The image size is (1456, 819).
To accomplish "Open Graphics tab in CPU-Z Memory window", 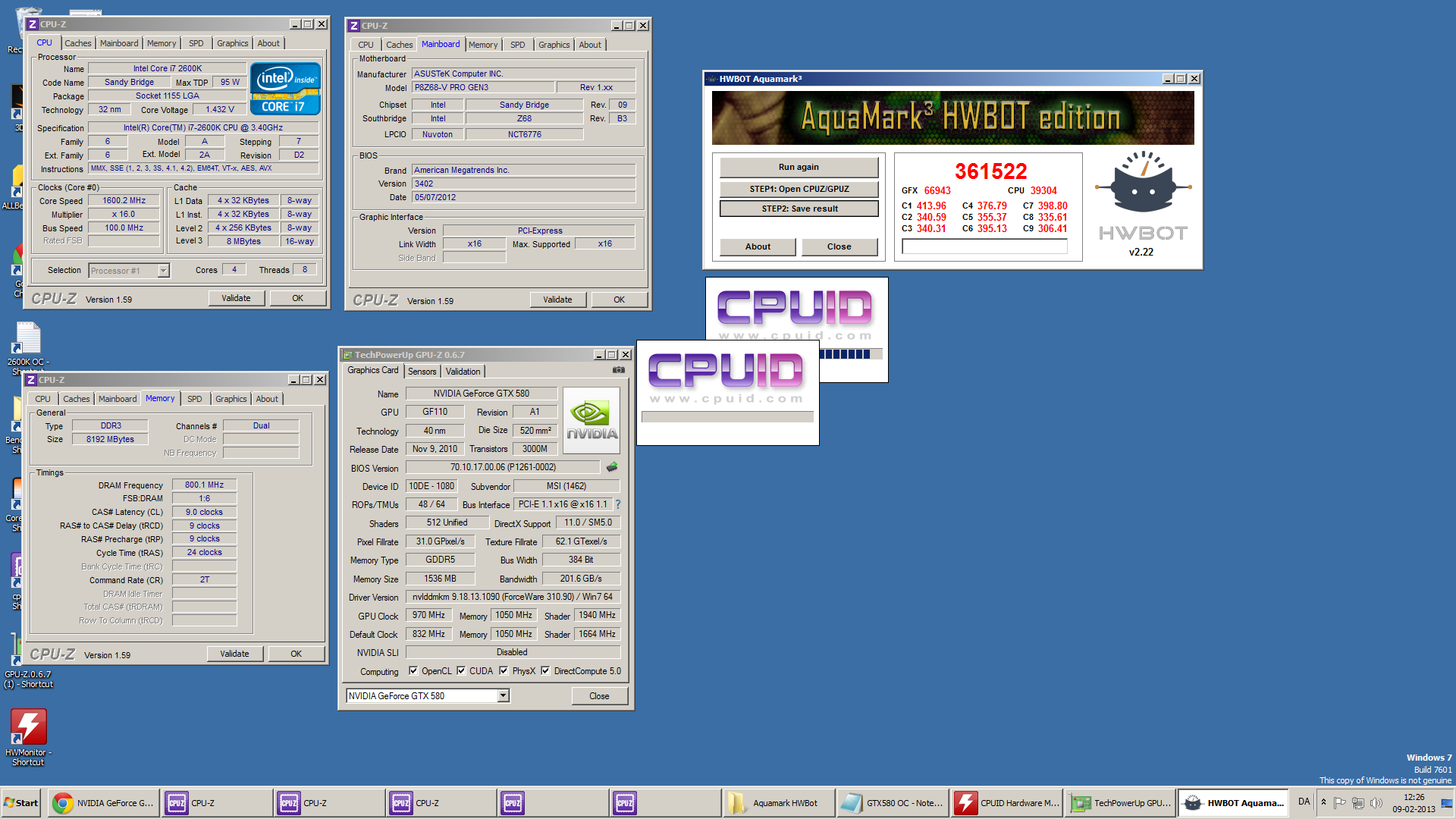I will pyautogui.click(x=231, y=399).
